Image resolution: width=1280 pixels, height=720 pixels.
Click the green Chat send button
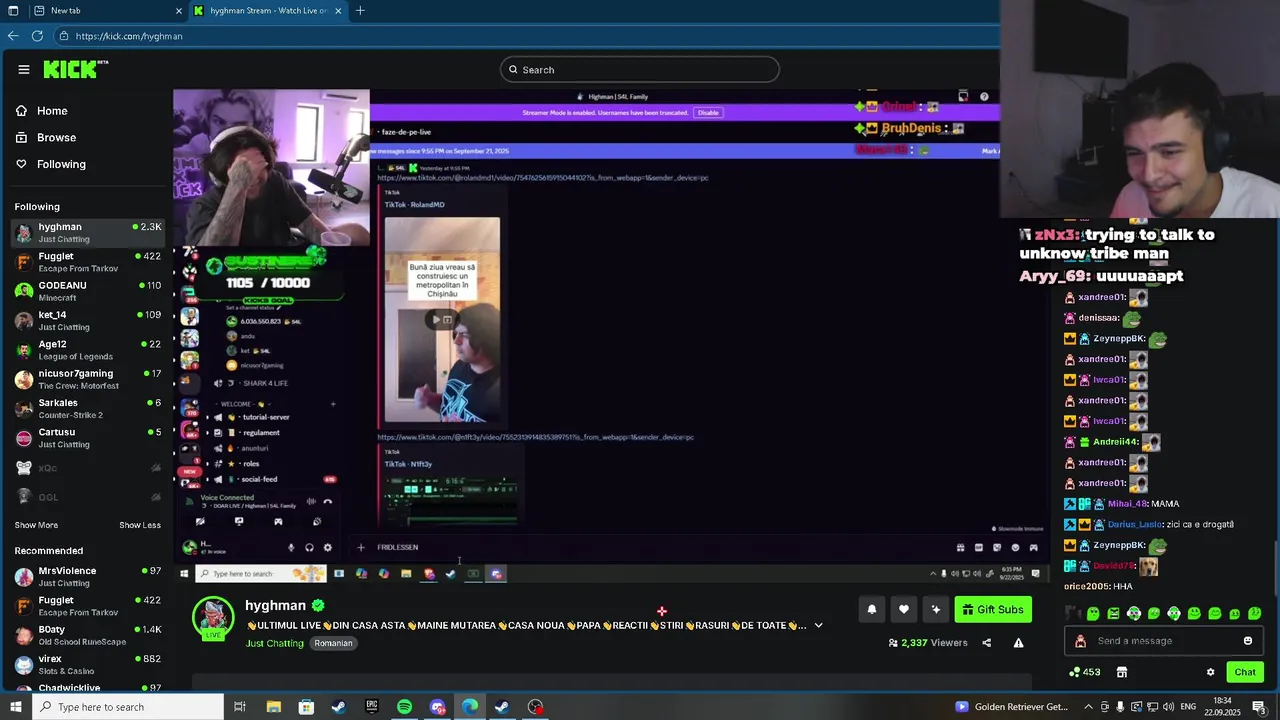tap(1245, 672)
